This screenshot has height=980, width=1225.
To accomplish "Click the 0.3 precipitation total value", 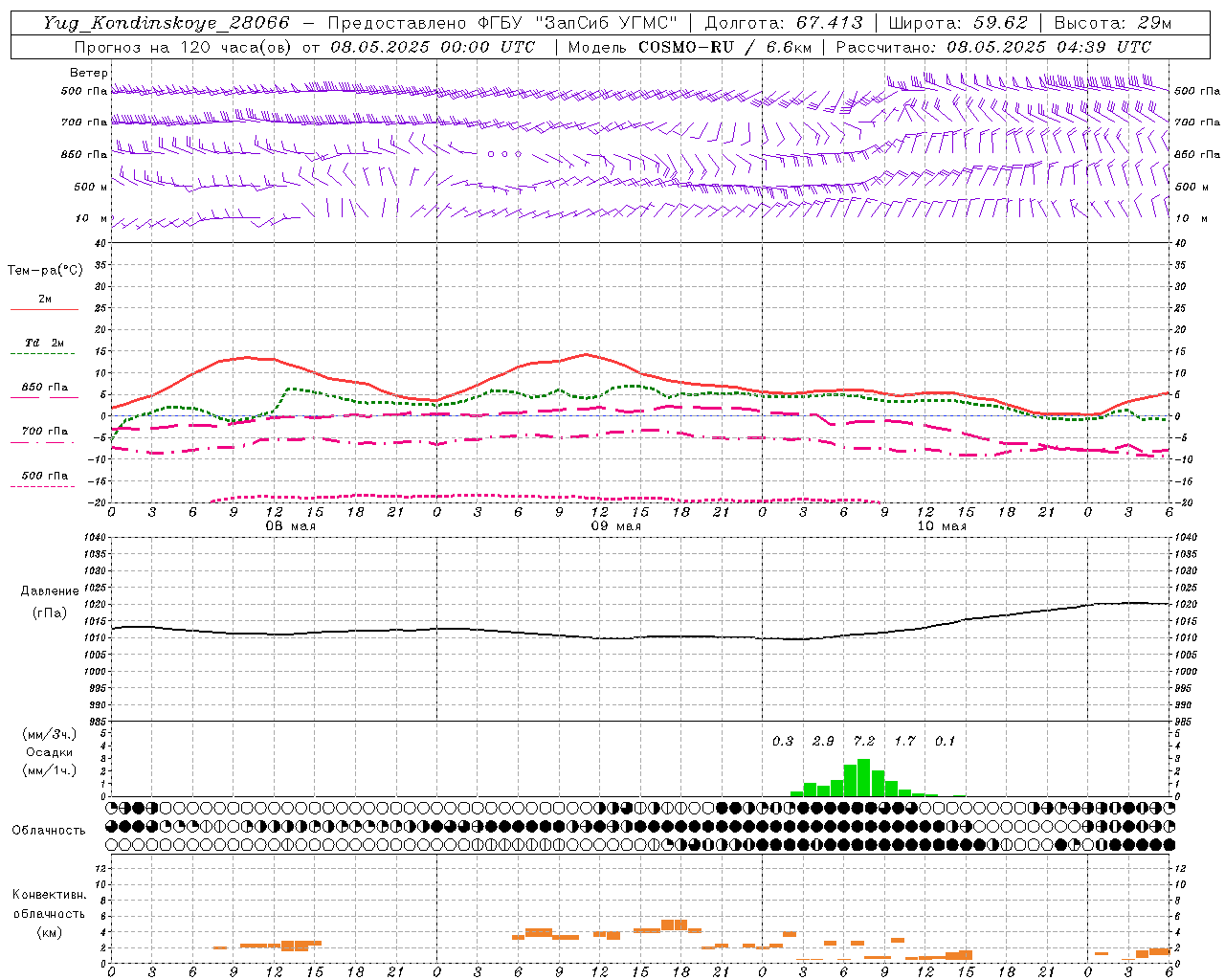I will pos(783,741).
